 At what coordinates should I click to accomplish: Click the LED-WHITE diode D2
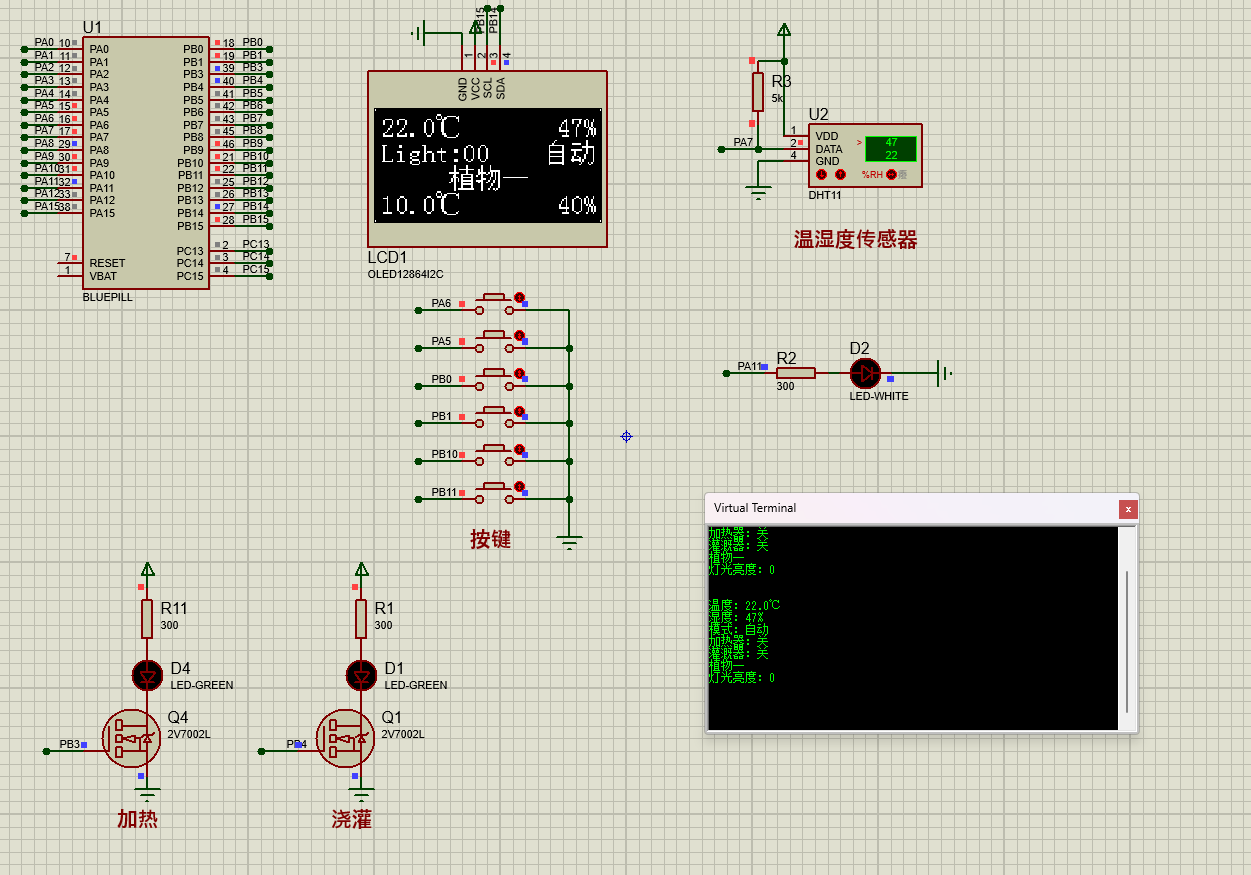click(x=864, y=373)
